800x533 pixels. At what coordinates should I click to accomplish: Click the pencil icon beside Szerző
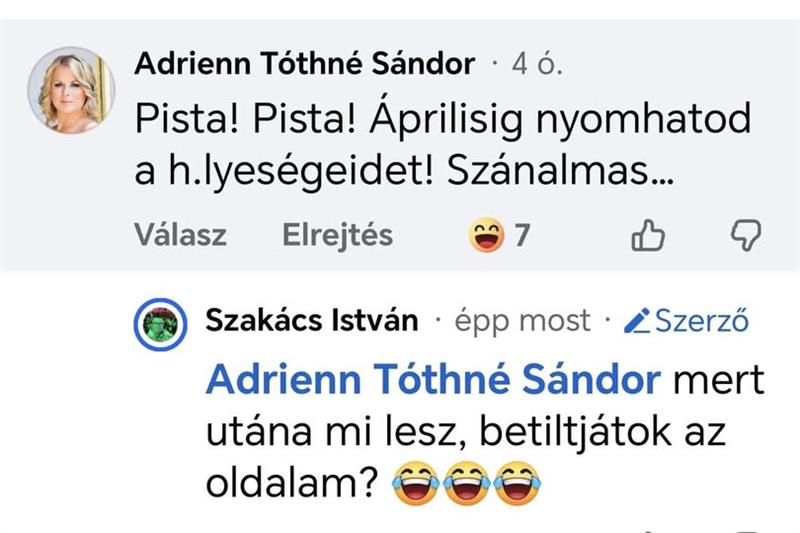[x=636, y=321]
